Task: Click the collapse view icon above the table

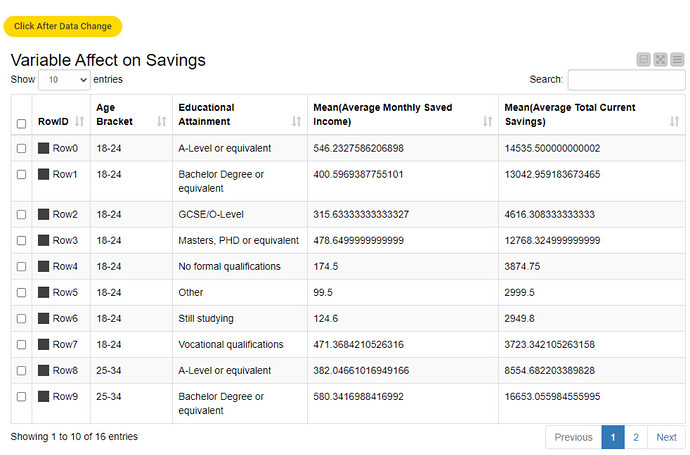Action: tap(643, 59)
